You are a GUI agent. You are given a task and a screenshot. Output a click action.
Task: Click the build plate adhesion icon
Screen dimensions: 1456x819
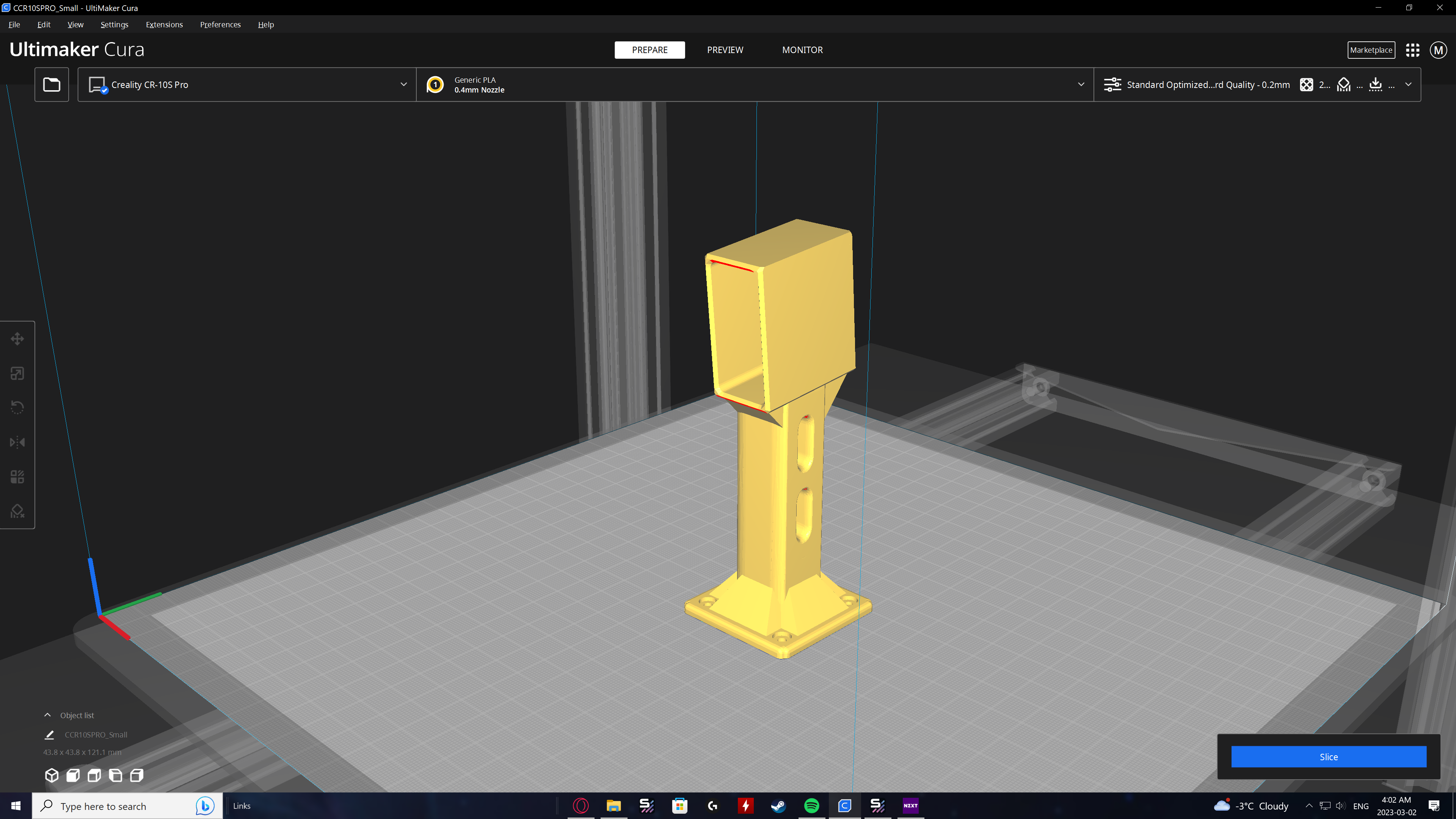1376,85
